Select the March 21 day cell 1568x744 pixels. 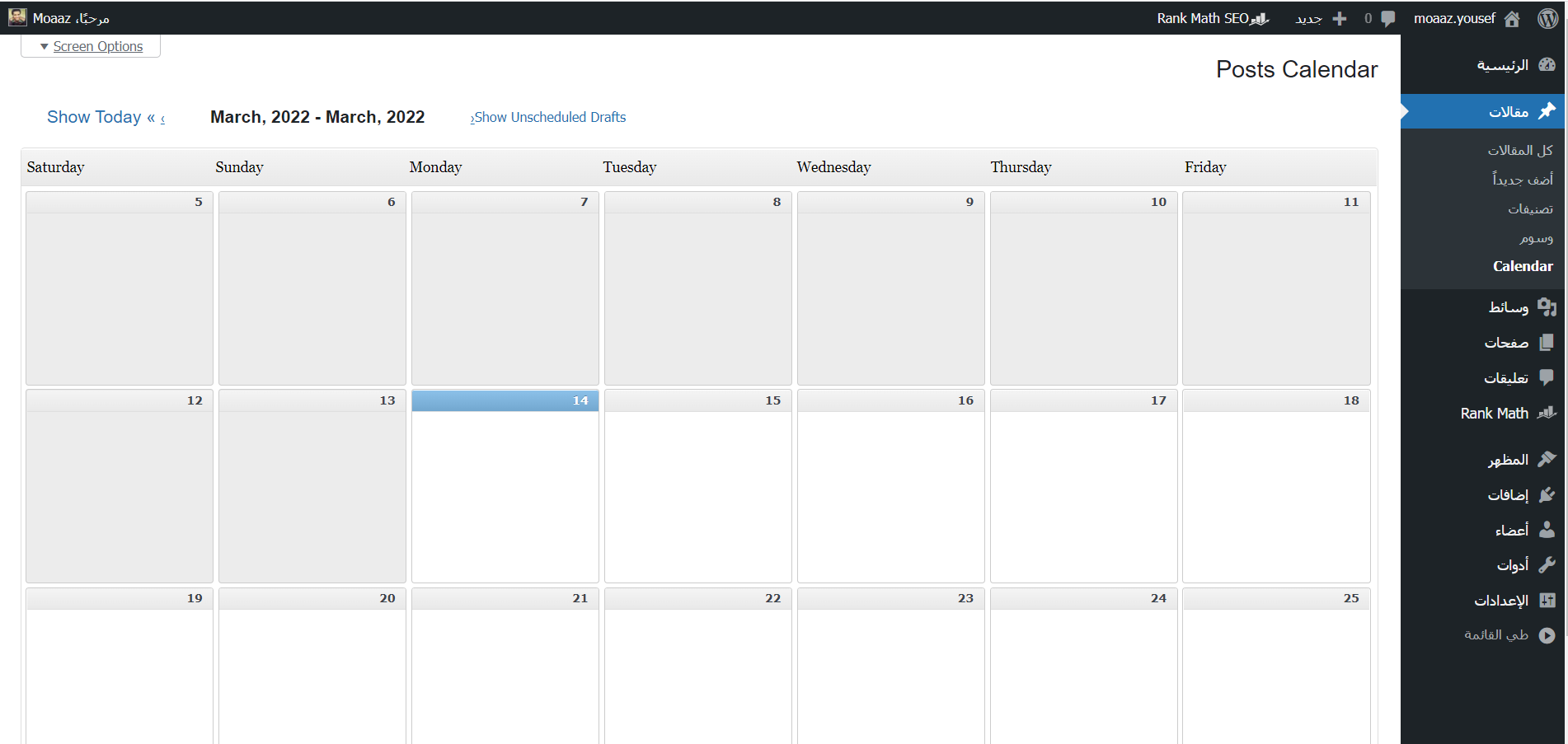(x=505, y=666)
